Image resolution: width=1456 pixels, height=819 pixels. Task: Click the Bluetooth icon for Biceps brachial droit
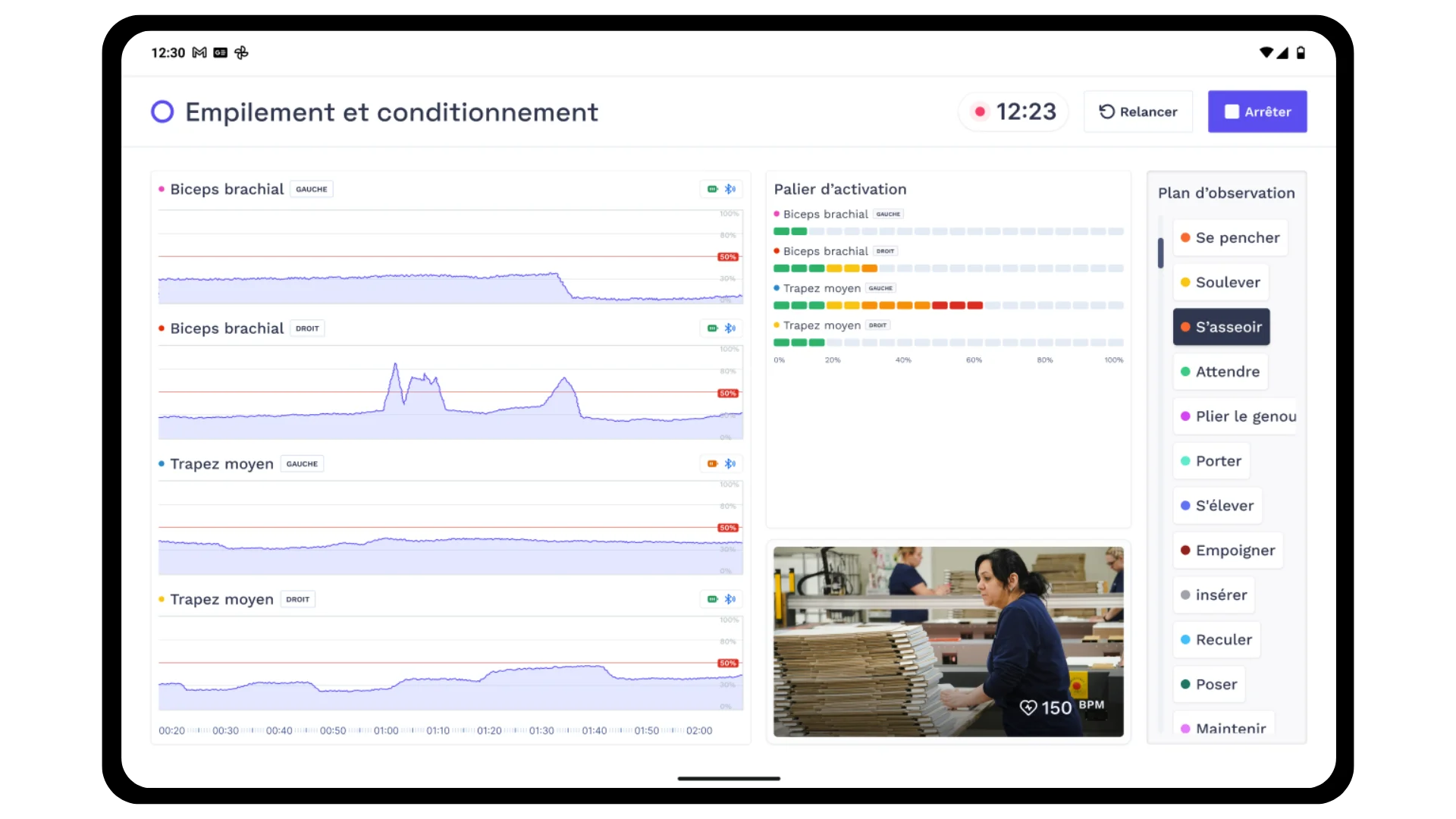pos(730,328)
